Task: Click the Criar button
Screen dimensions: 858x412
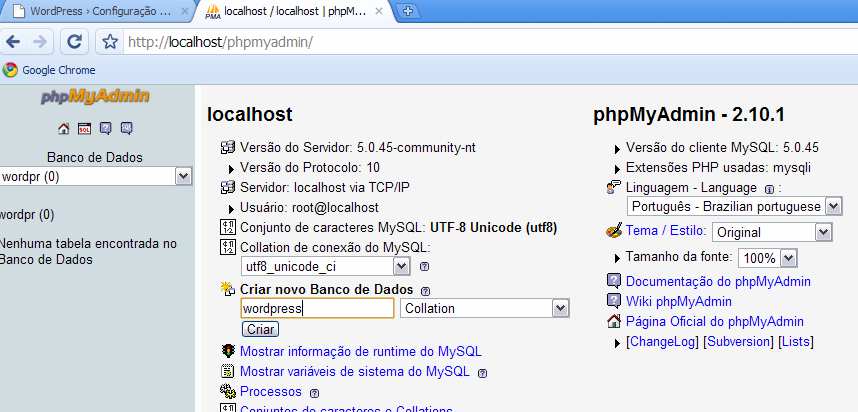Action: click(x=260, y=329)
